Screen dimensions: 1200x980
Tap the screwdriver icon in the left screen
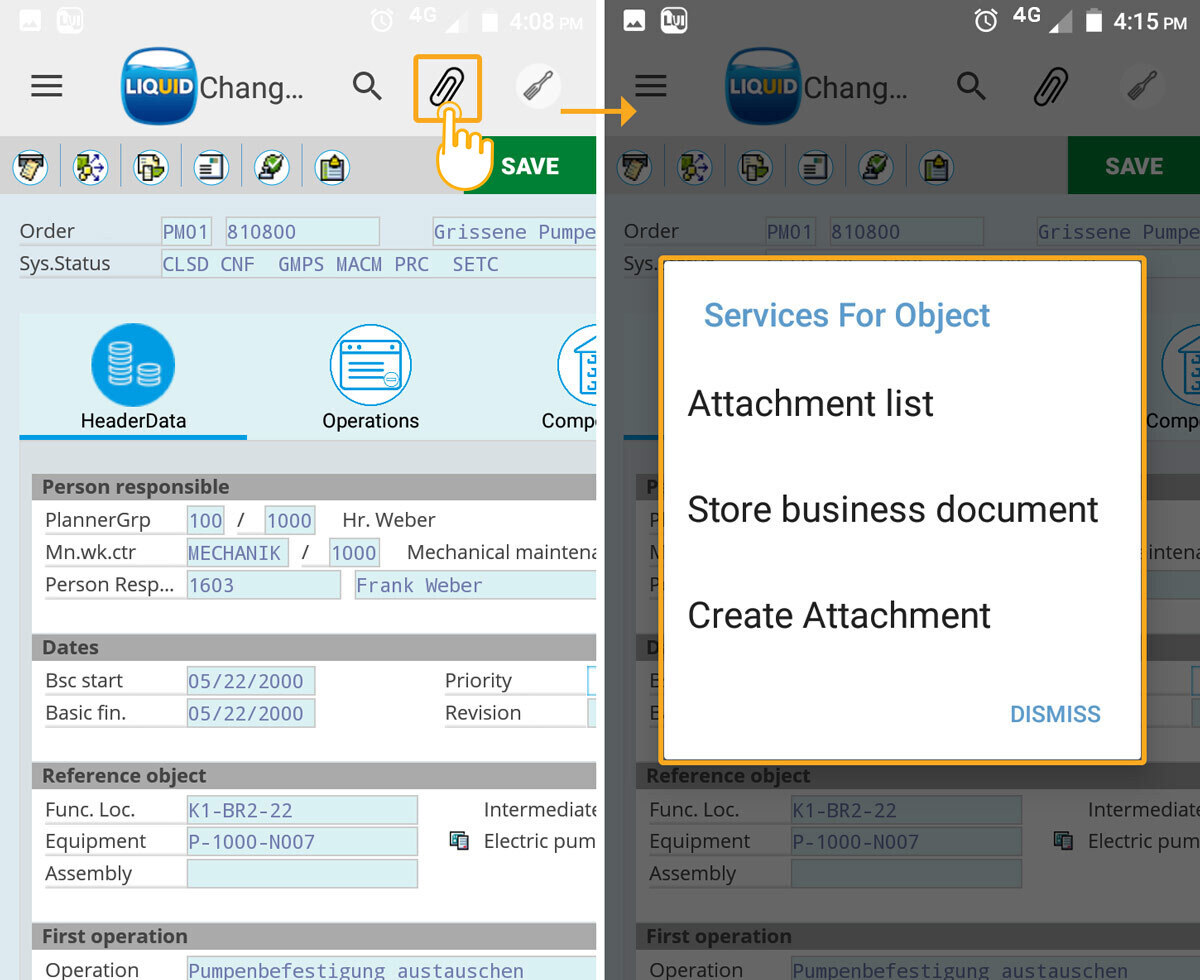point(539,87)
